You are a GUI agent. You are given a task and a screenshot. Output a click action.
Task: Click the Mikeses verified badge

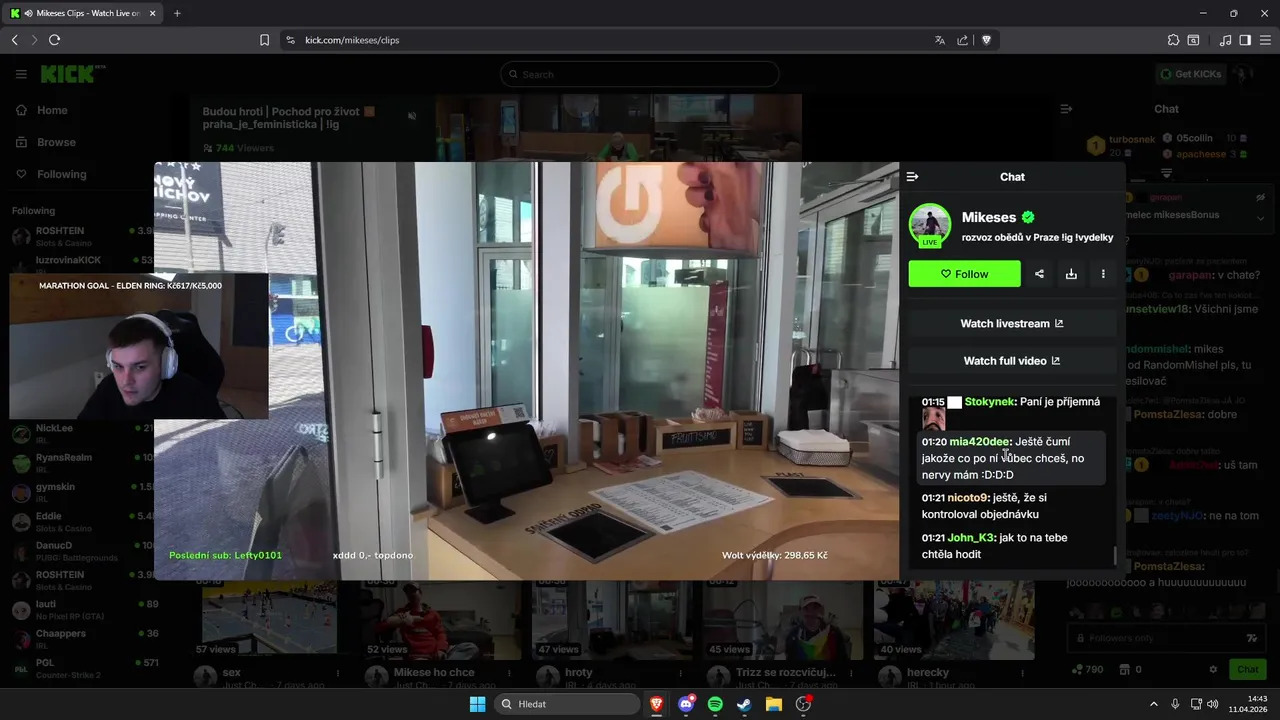pos(1028,217)
